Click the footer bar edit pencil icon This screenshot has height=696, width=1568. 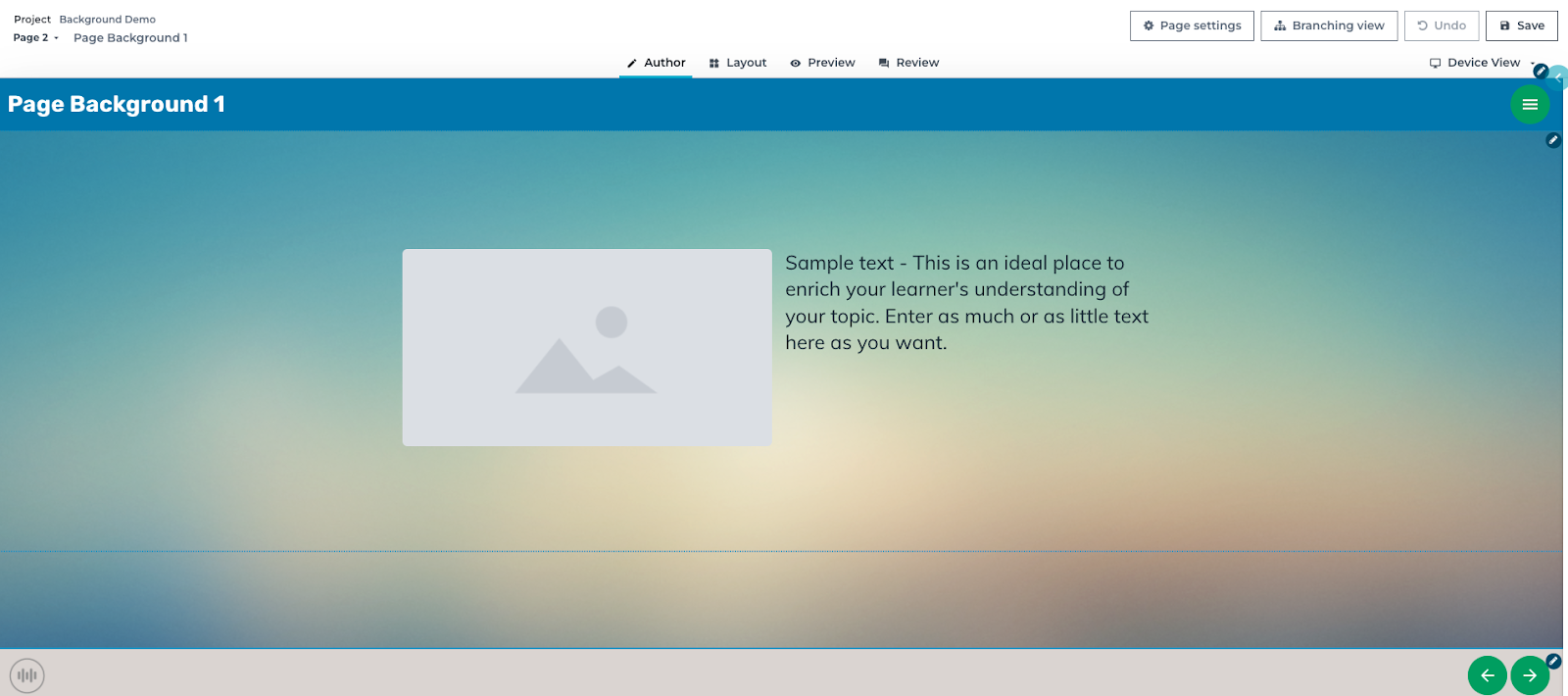tap(1553, 661)
